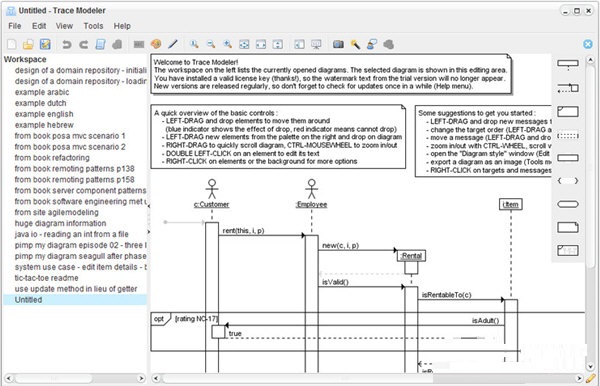Click the :Employee actor in diagram
The height and width of the screenshot is (386, 600).
(x=311, y=194)
